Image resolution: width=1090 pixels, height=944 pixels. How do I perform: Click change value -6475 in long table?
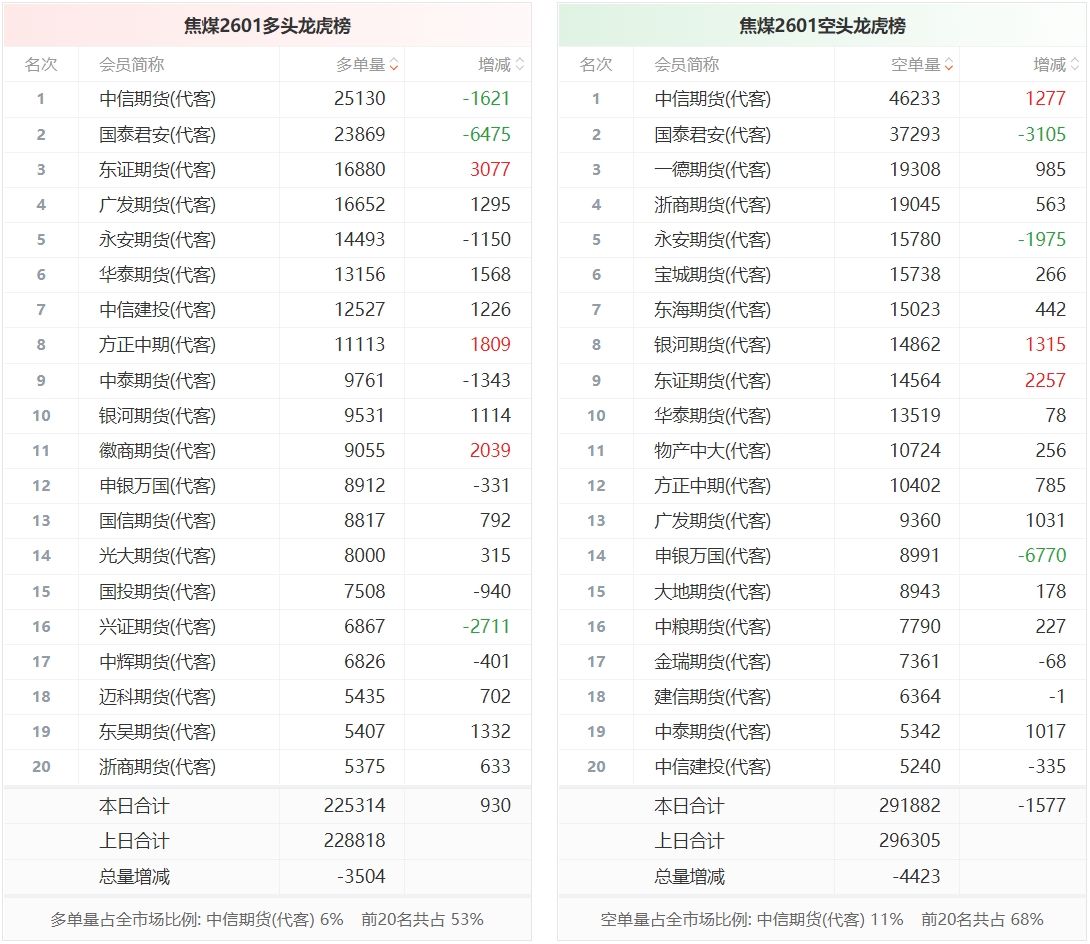point(487,134)
